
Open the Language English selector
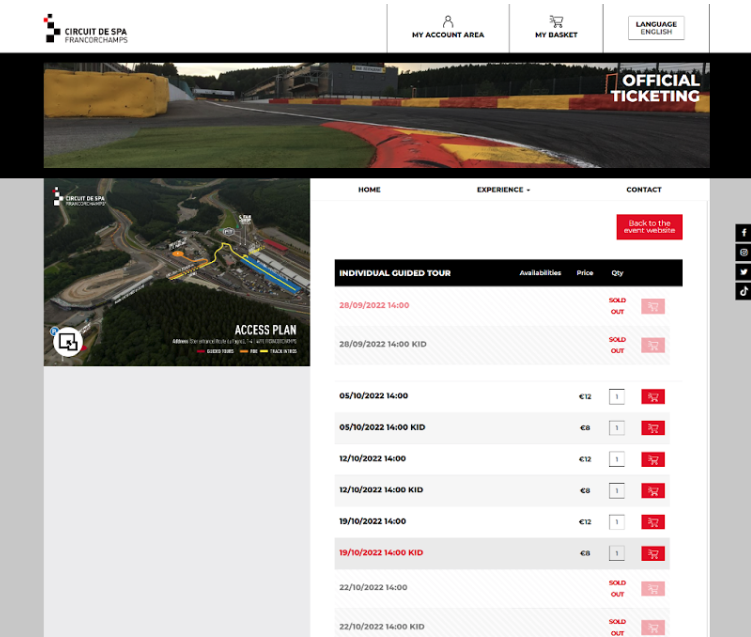656,28
